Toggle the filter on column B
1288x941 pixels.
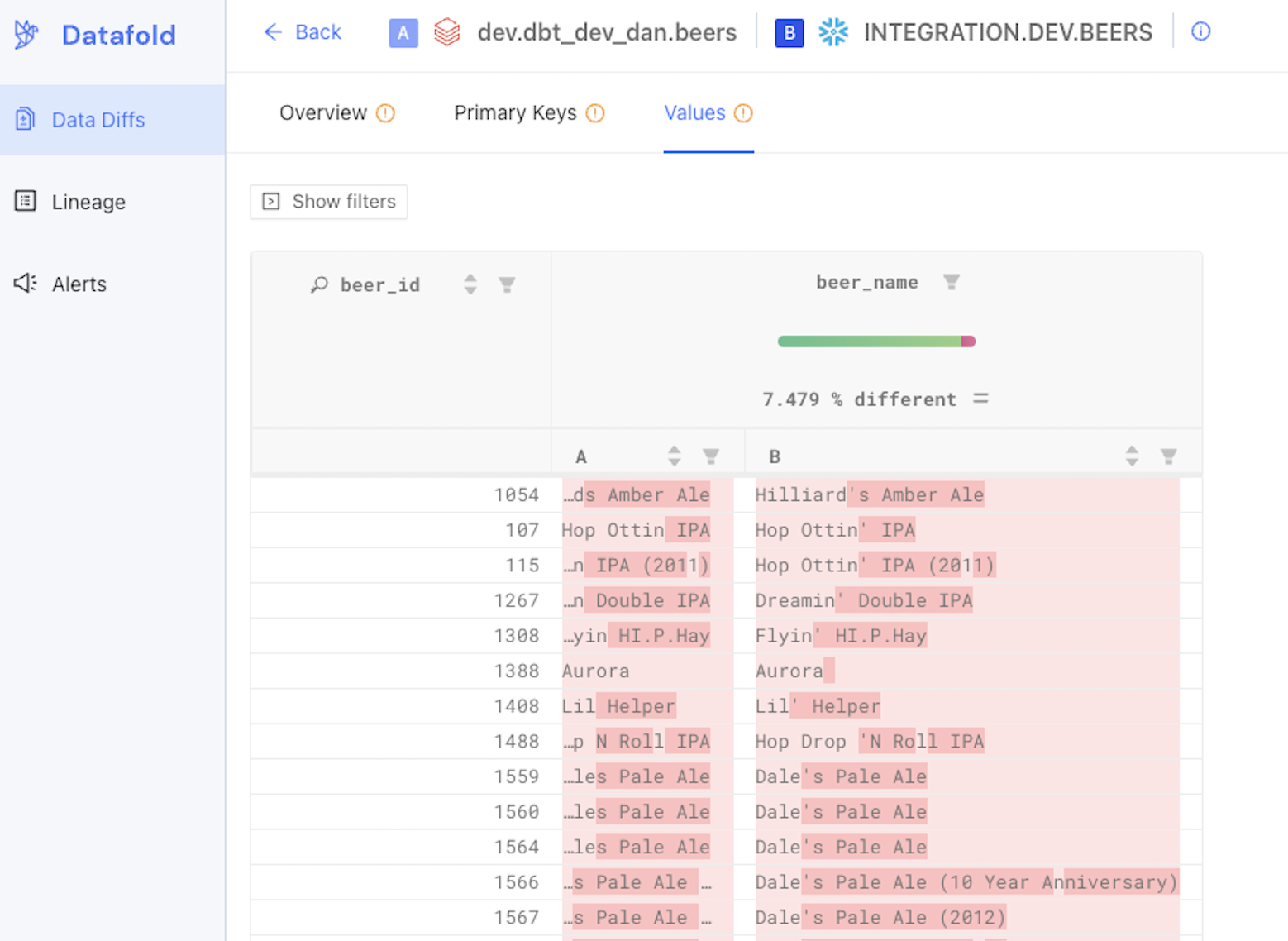(1168, 455)
